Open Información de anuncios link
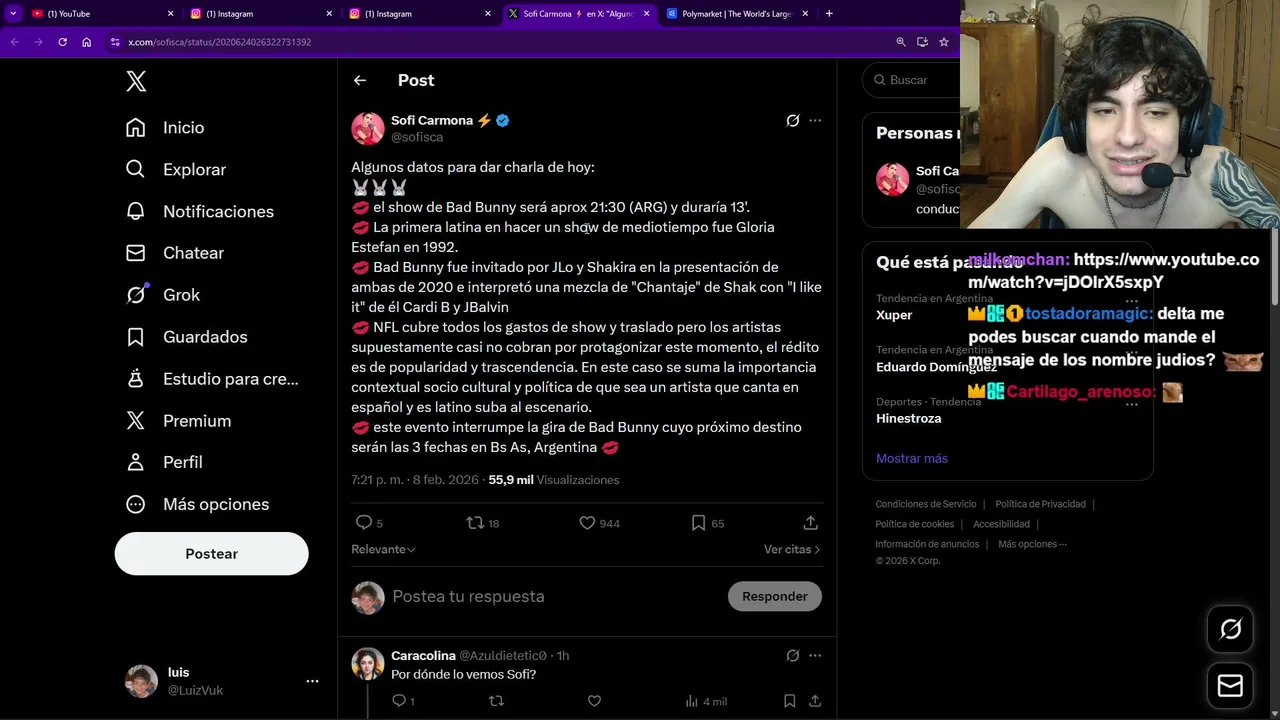Viewport: 1280px width, 720px height. 927,544
